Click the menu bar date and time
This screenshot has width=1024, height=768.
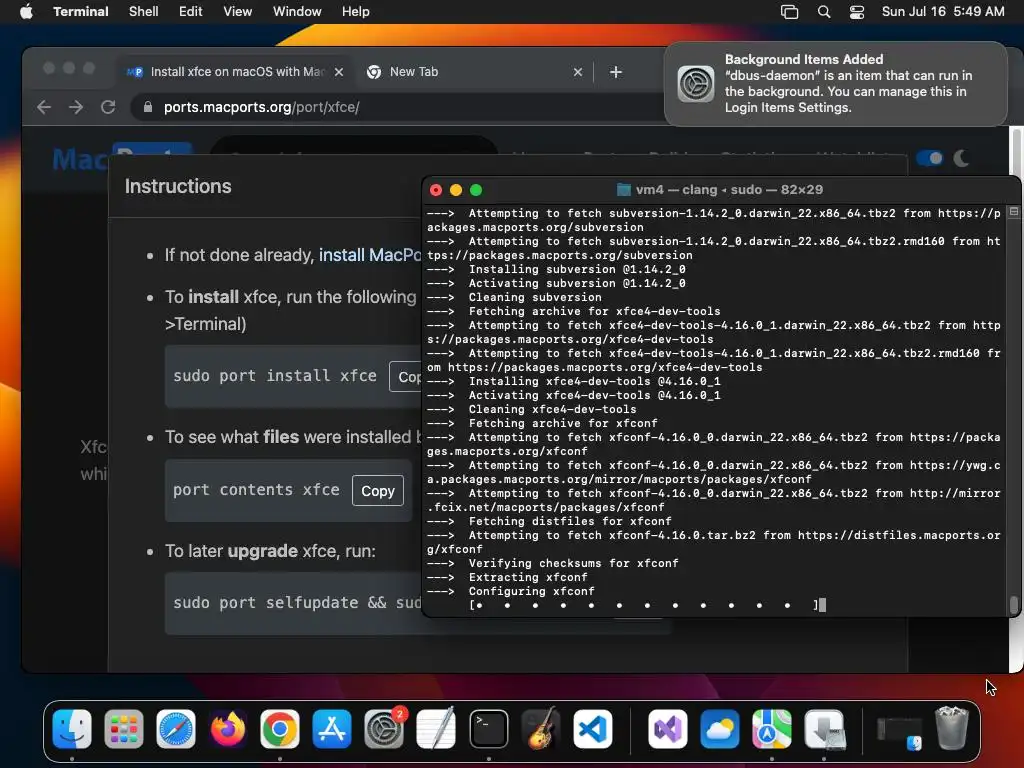(x=943, y=11)
